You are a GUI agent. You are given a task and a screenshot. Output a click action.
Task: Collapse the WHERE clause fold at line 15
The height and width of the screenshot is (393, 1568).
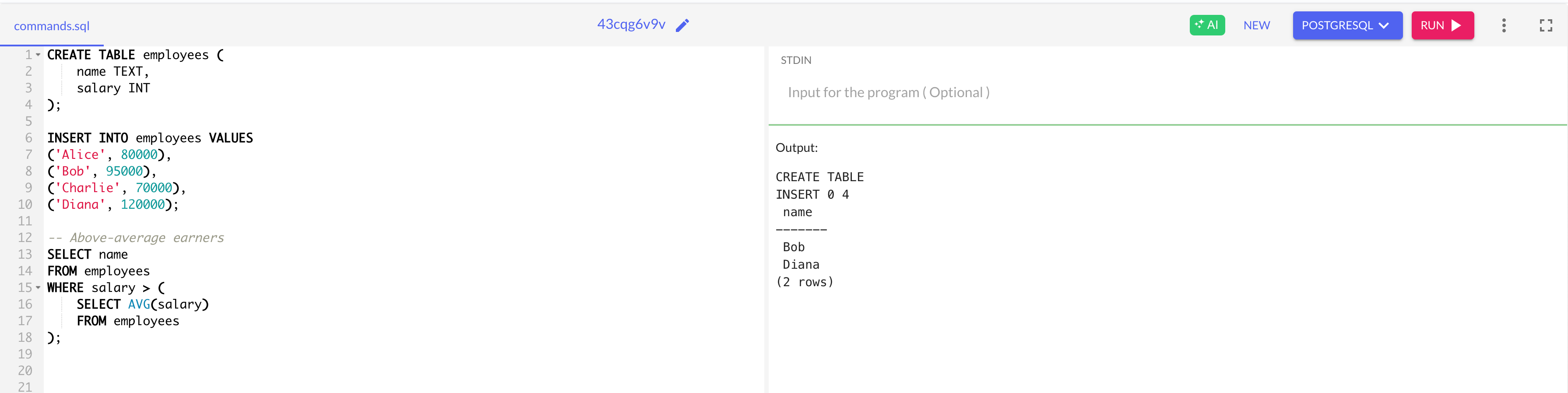pos(38,287)
